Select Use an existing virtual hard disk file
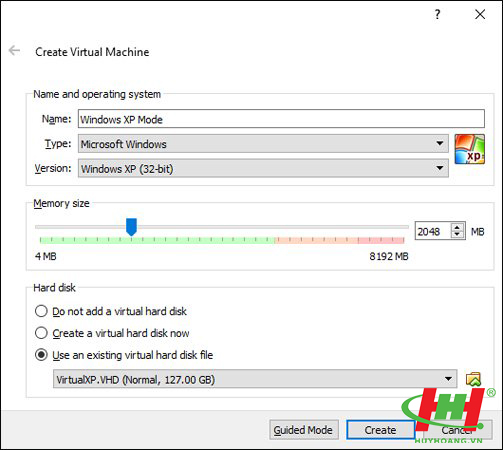The image size is (503, 450). pyautogui.click(x=41, y=355)
